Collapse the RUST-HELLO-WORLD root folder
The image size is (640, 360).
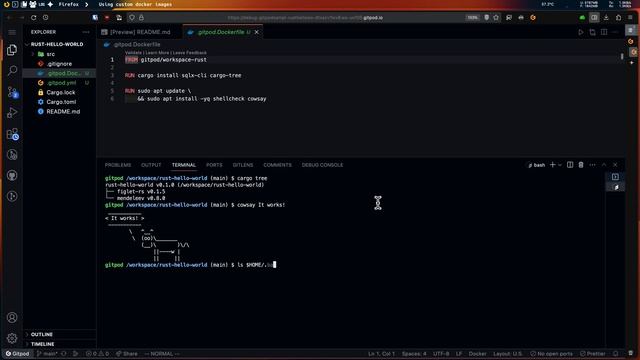[57, 44]
